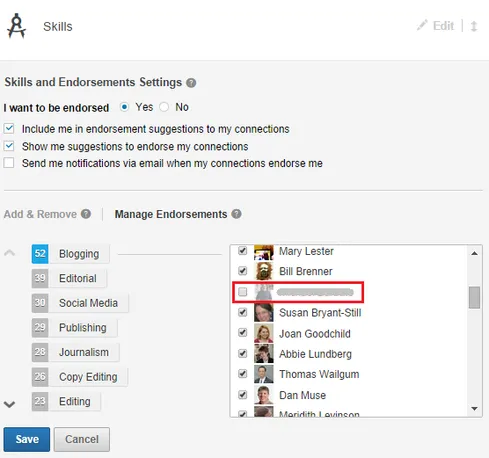Viewport: 489px width, 458px height.
Task: Click the endorsers list scroll-down arrow
Action: (475, 408)
